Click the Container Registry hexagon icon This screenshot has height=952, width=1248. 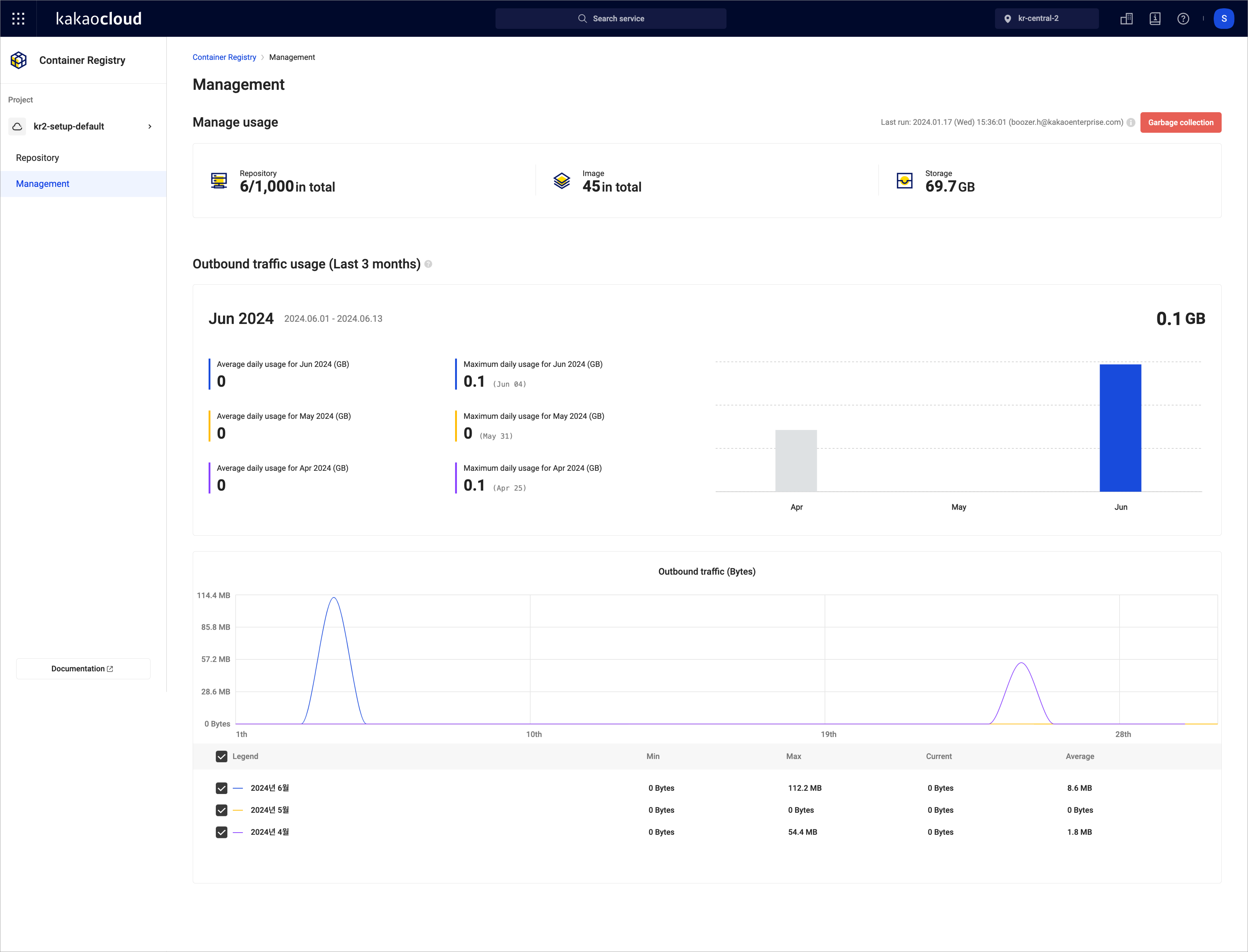tap(19, 60)
